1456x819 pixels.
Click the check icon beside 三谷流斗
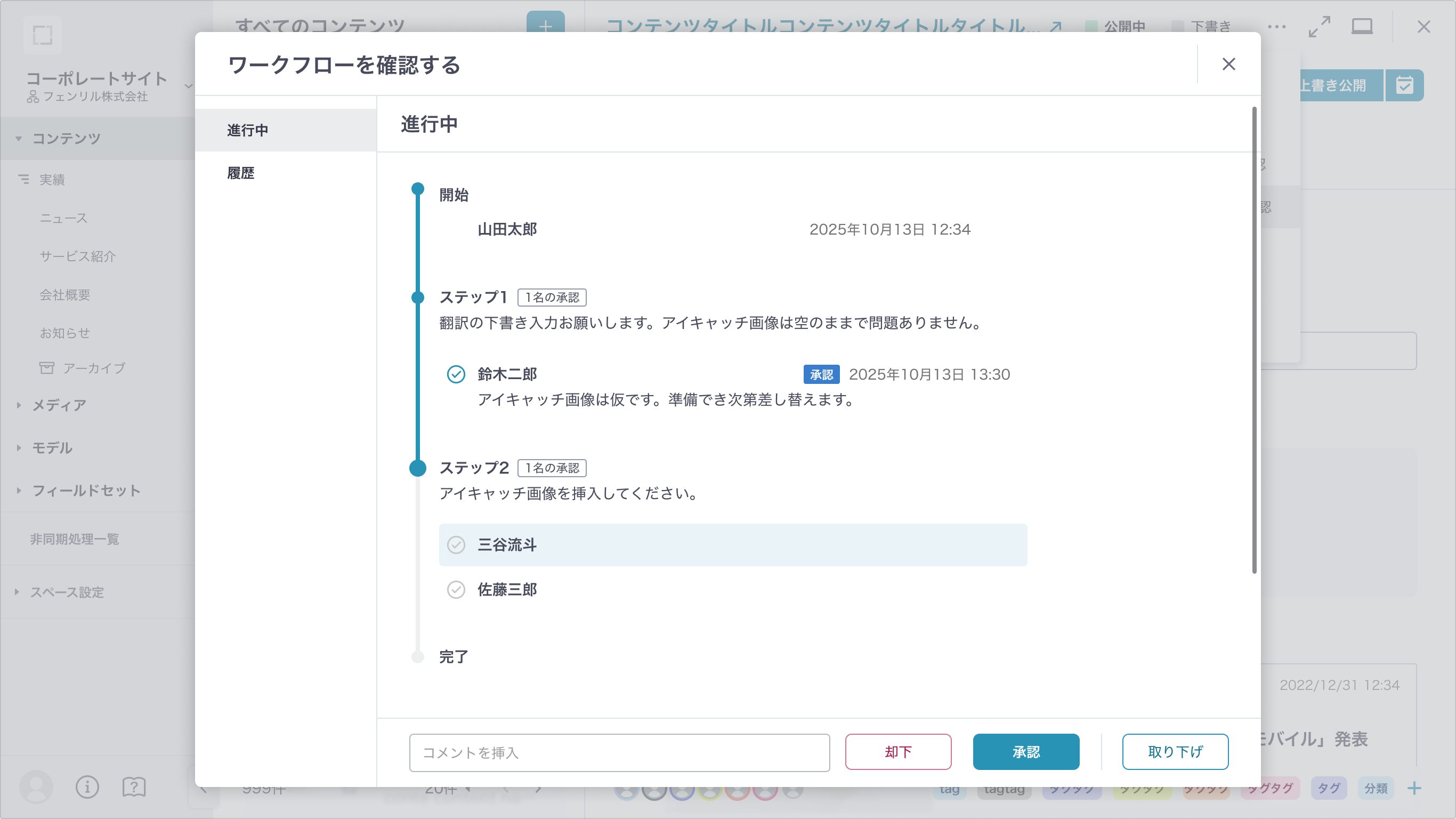tap(456, 545)
